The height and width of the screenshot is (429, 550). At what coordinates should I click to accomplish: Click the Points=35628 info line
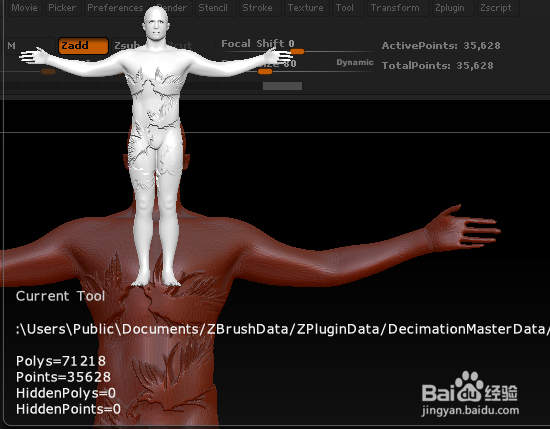tap(63, 377)
